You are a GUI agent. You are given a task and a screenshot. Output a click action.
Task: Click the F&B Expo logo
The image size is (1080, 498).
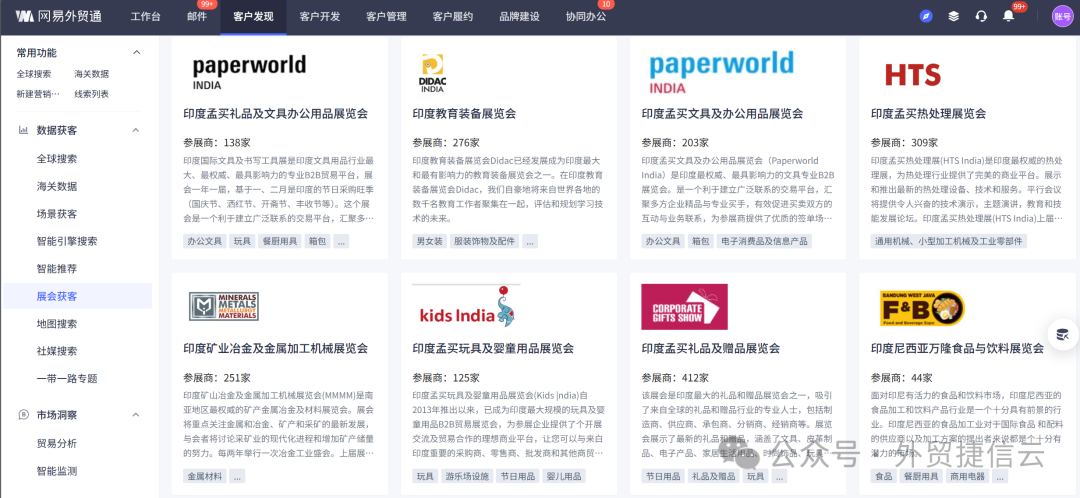click(922, 308)
